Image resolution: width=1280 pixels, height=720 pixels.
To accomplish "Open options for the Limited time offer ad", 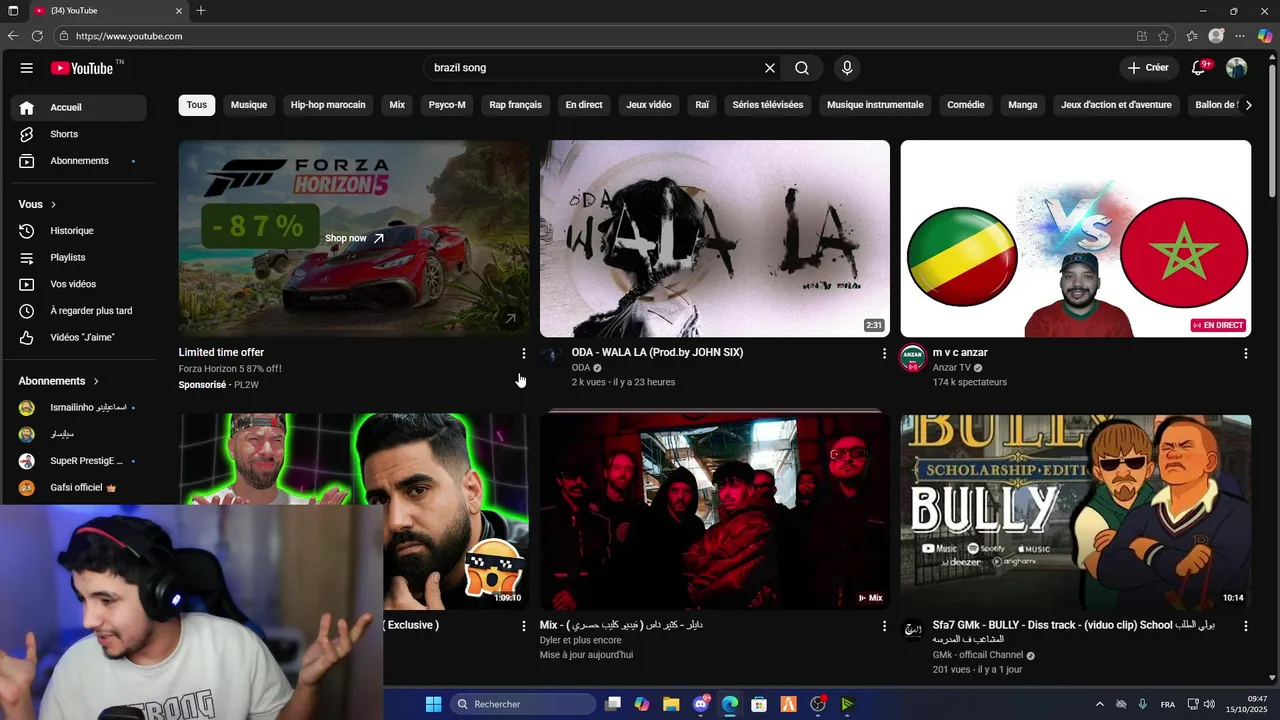I will (523, 353).
